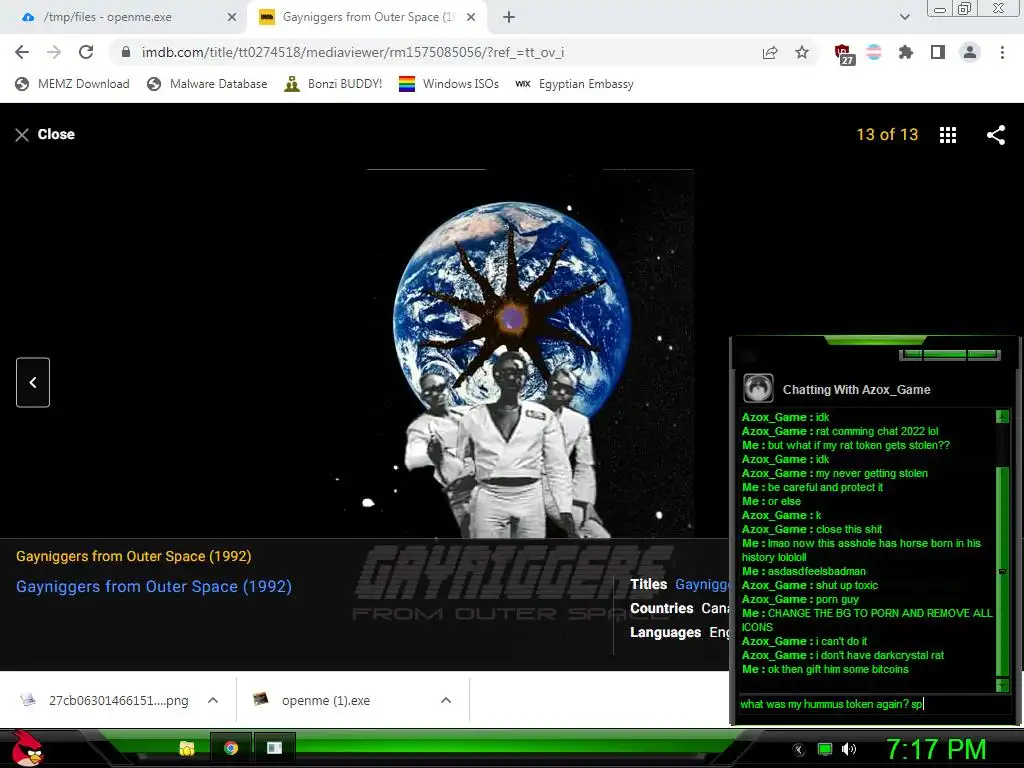Click message 'ok then gift him some bitcoins'
The width and height of the screenshot is (1024, 768).
838,669
